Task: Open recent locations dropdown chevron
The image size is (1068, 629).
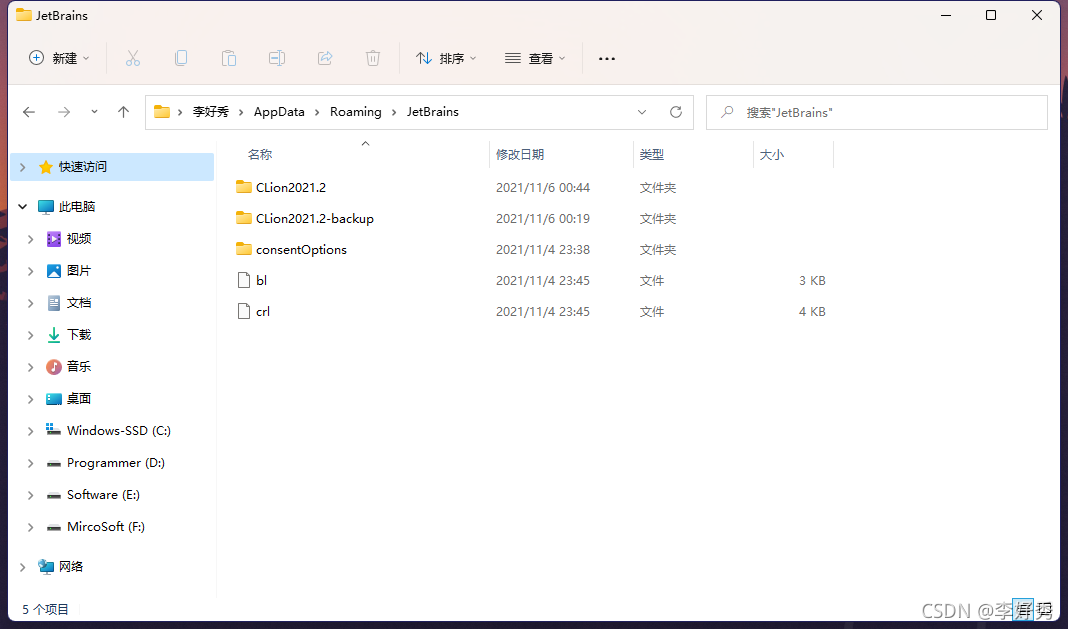Action: [94, 112]
